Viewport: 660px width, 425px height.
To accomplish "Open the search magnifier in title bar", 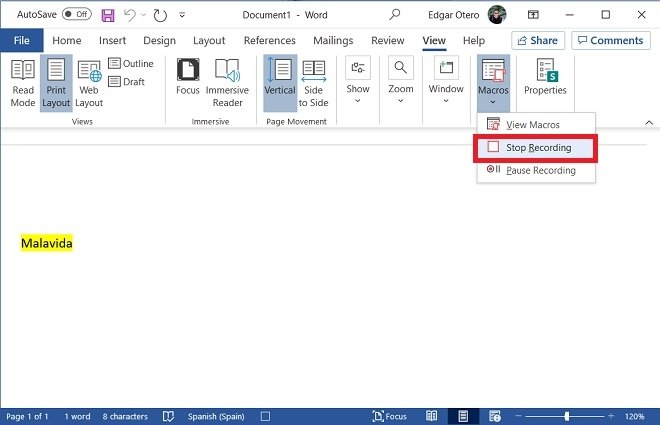I will click(x=394, y=15).
